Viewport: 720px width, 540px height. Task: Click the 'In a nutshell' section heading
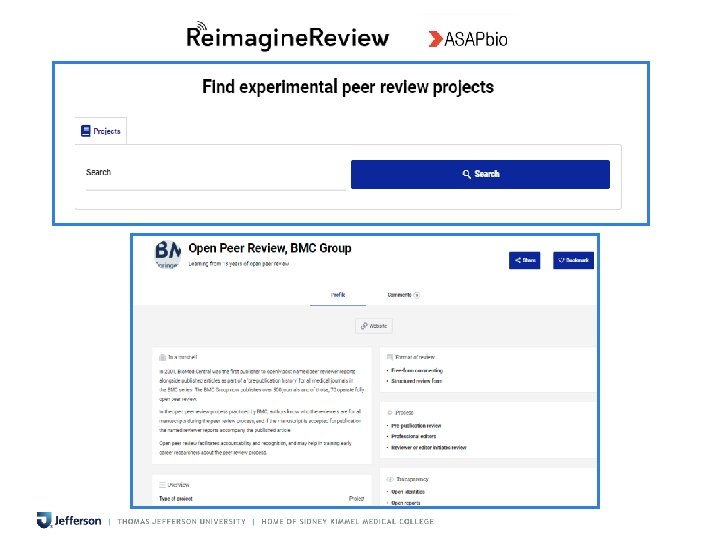178,357
